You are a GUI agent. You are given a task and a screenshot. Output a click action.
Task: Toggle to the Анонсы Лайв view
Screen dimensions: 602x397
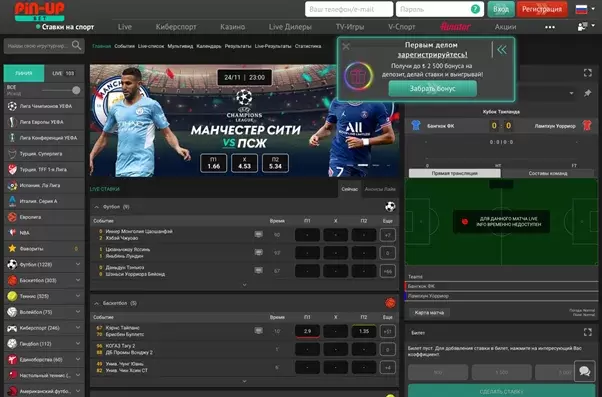(379, 189)
